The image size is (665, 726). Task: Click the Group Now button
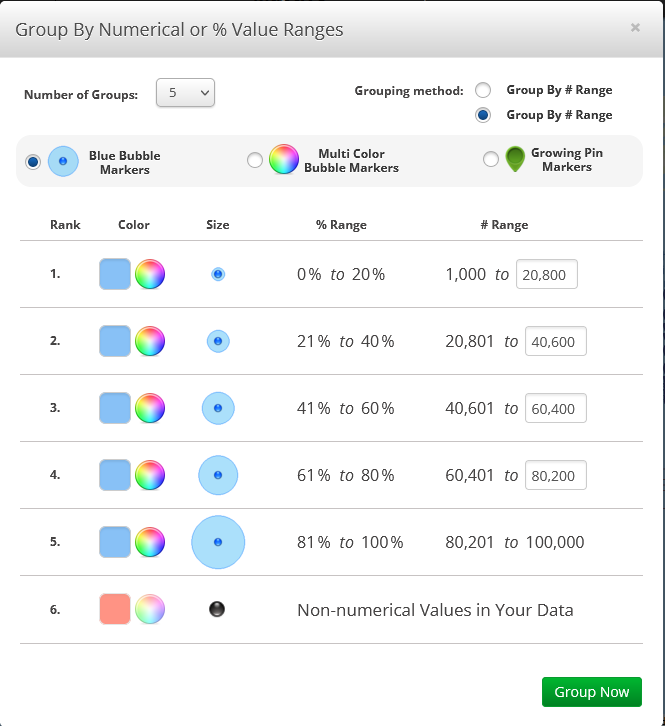[592, 692]
